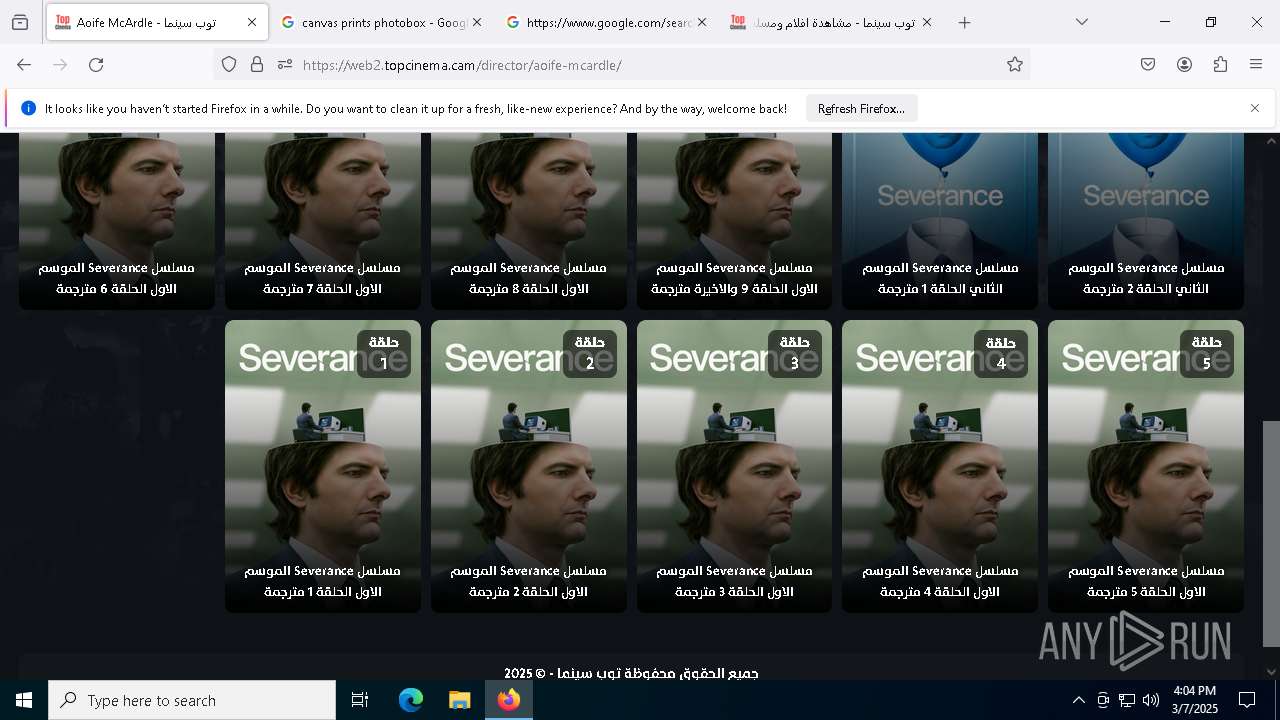Switch to the last Top Cinema tab
The image size is (1280, 720).
831,22
